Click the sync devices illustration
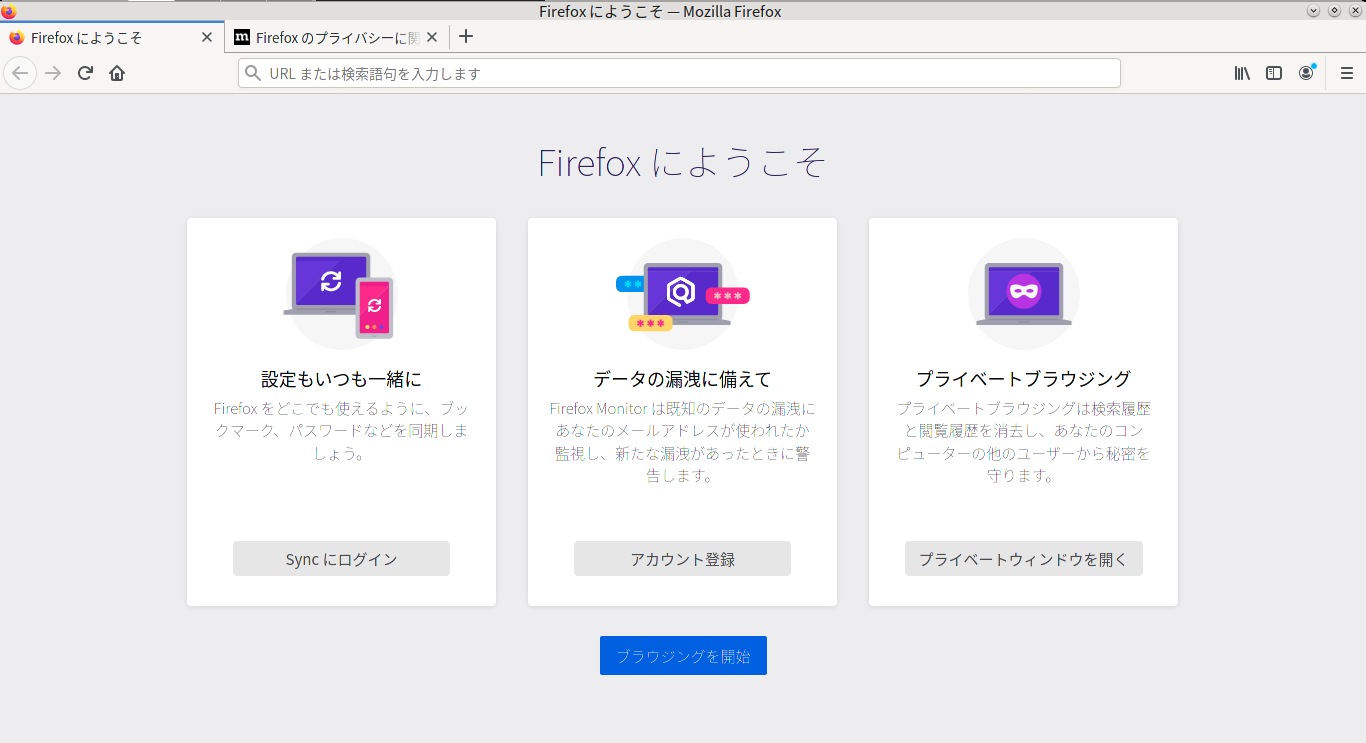The width and height of the screenshot is (1366, 743). tap(340, 293)
